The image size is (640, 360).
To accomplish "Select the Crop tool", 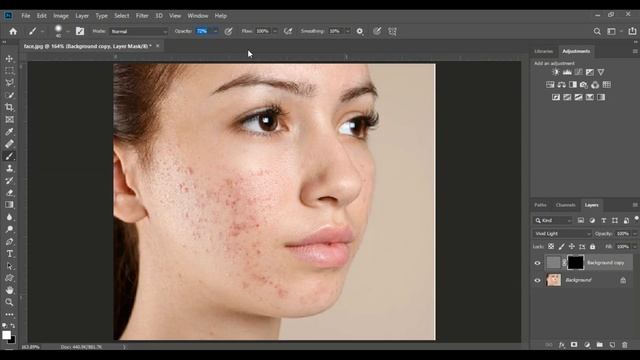I will [x=9, y=107].
